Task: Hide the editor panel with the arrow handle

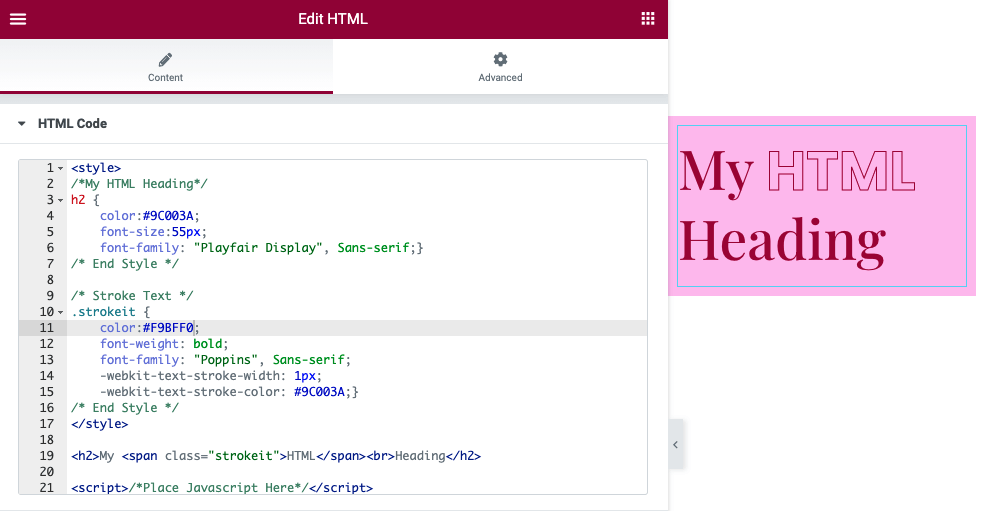Action: pos(675,444)
